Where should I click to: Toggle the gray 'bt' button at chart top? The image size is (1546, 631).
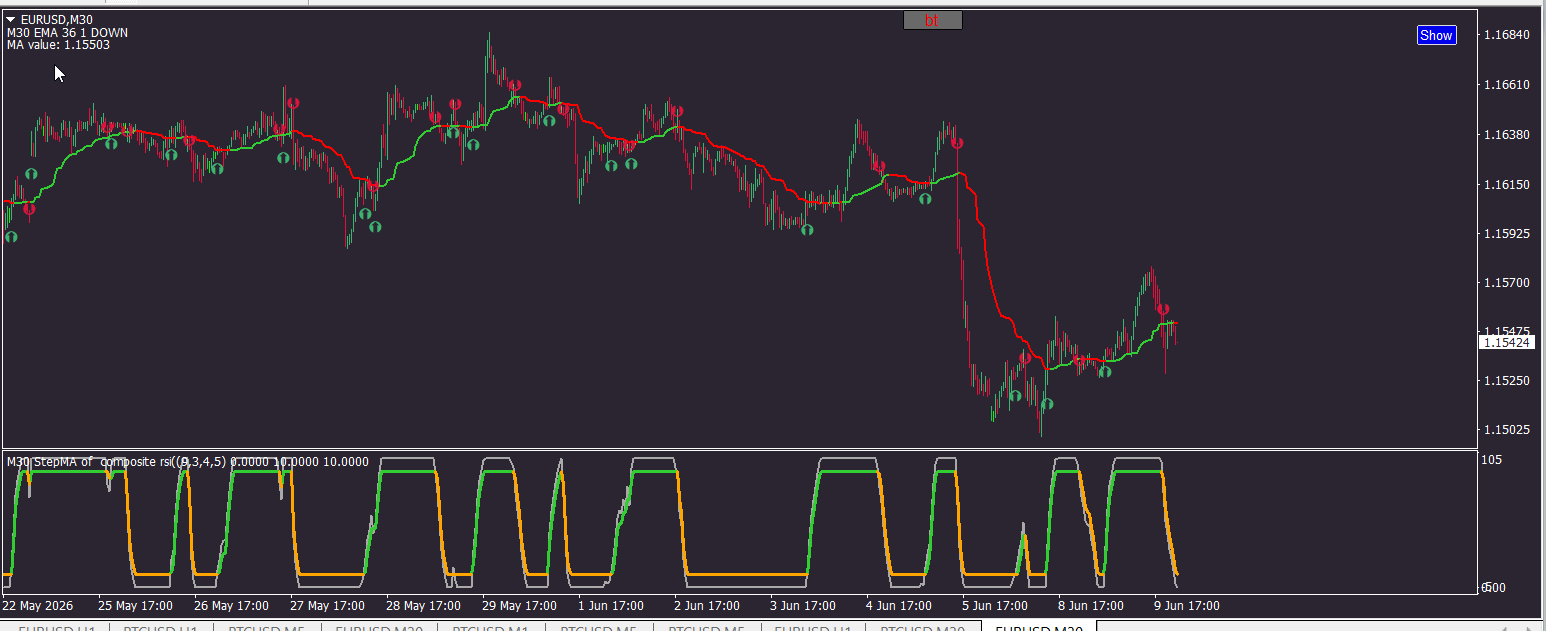tap(932, 20)
